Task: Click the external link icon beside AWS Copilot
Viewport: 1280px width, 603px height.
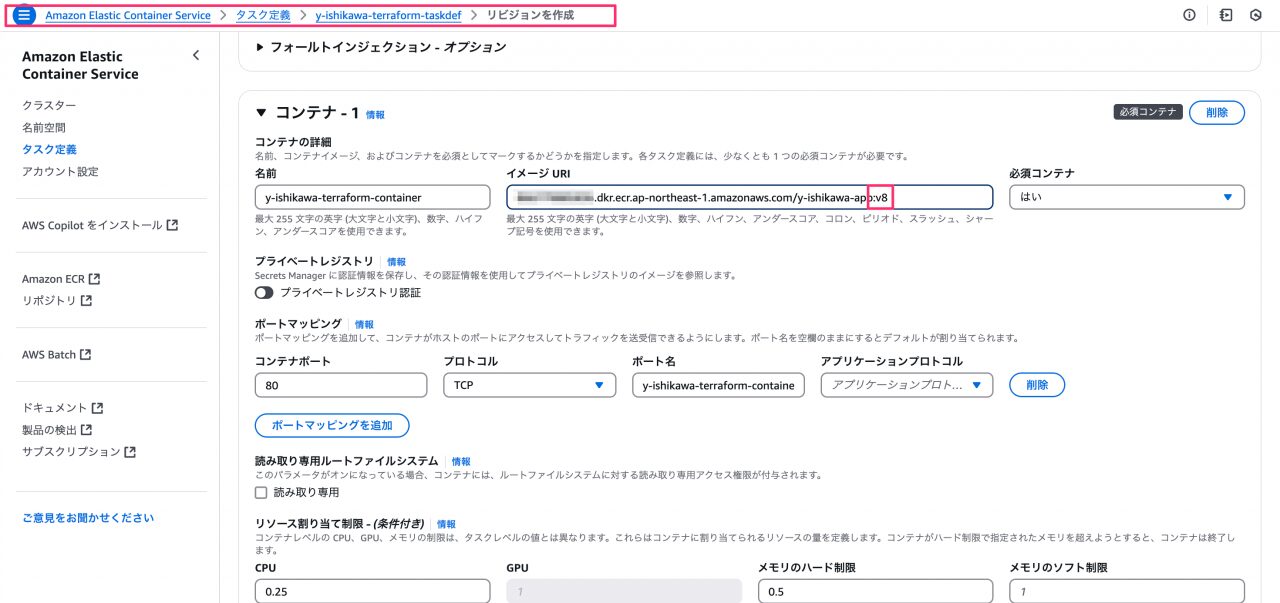Action: (x=172, y=225)
